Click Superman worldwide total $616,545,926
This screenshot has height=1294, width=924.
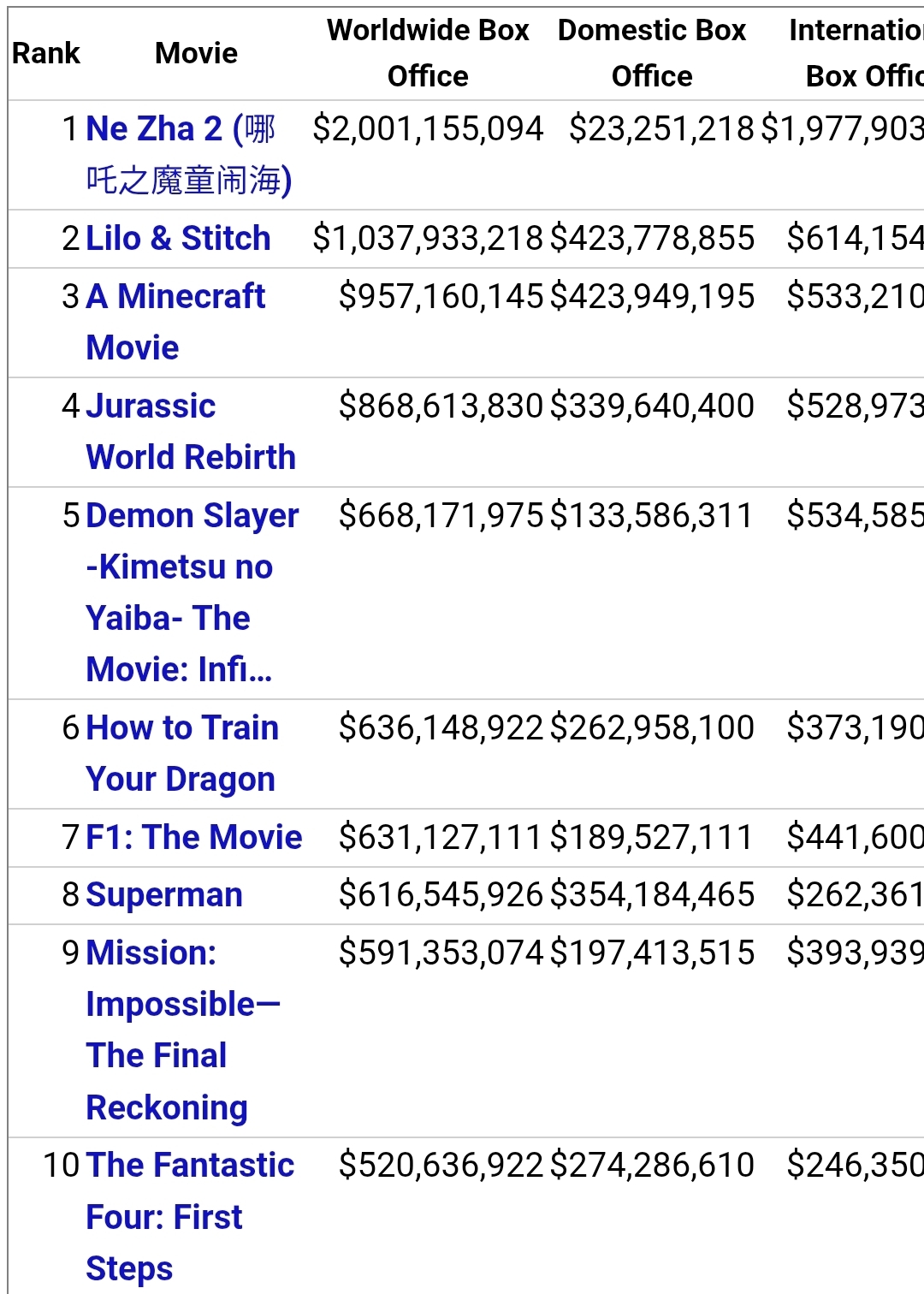coord(441,895)
